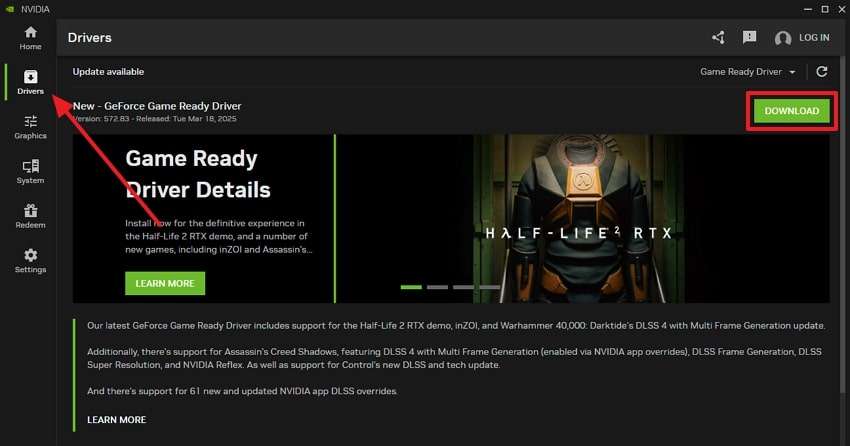Click 'Update available' status text
This screenshot has width=850, height=446.
point(108,72)
